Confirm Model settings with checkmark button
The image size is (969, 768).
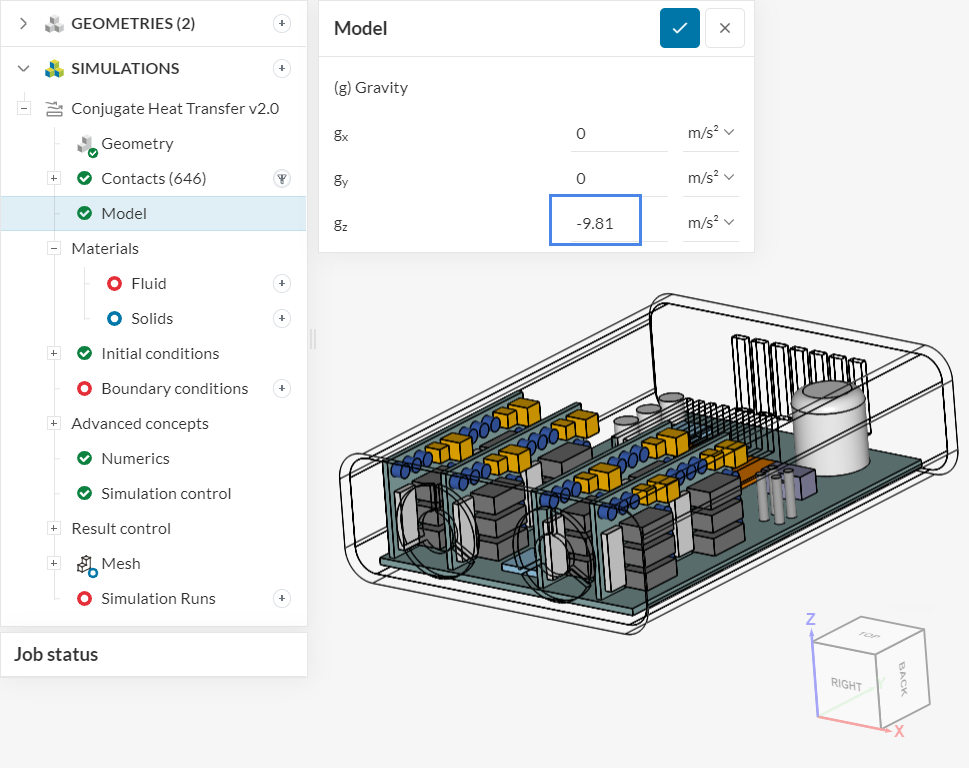679,28
